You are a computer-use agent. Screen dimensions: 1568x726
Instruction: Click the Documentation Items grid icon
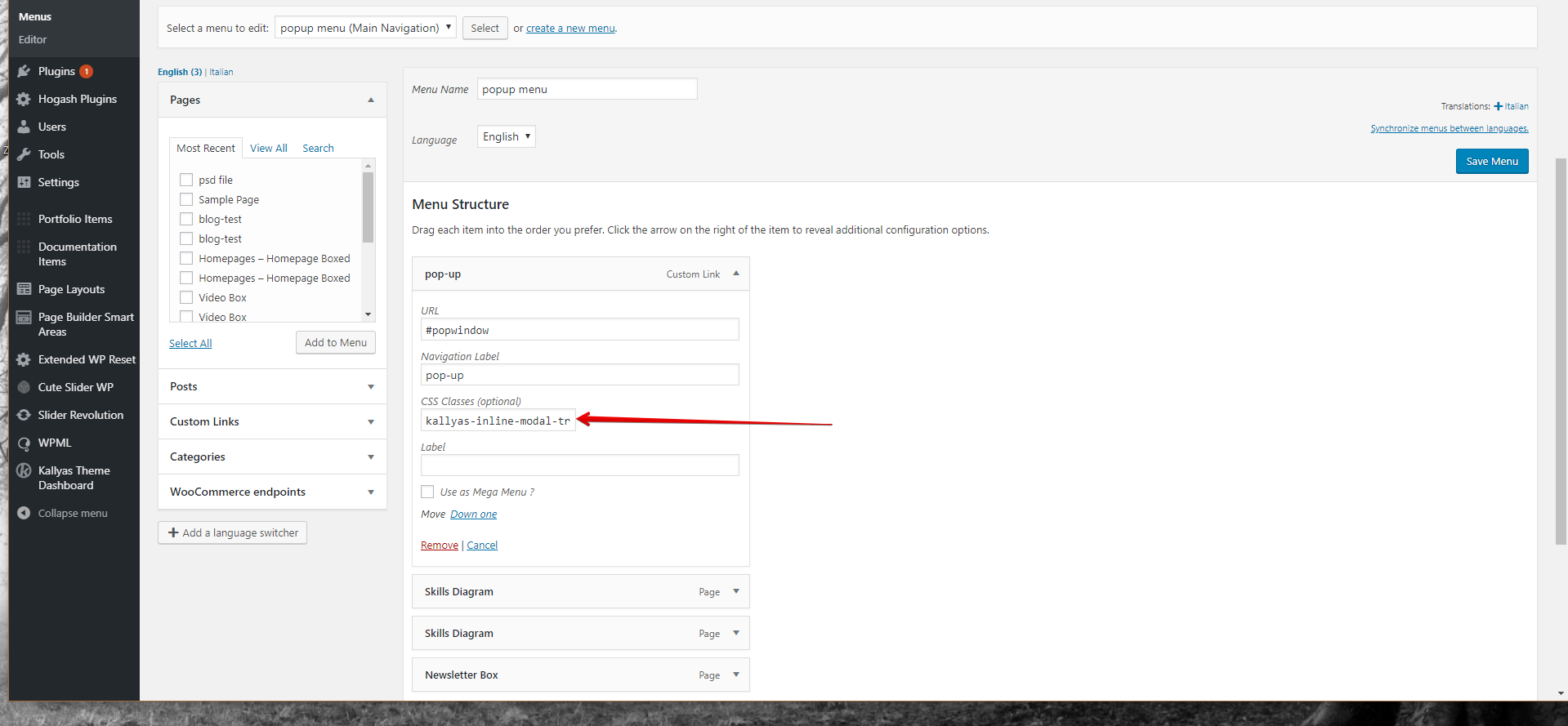(x=24, y=247)
